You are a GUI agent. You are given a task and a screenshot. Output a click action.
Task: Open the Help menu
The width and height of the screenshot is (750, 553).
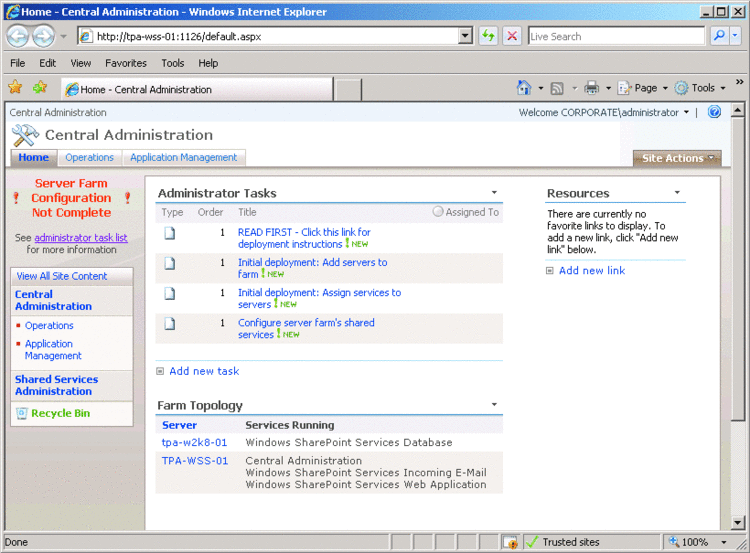click(208, 63)
